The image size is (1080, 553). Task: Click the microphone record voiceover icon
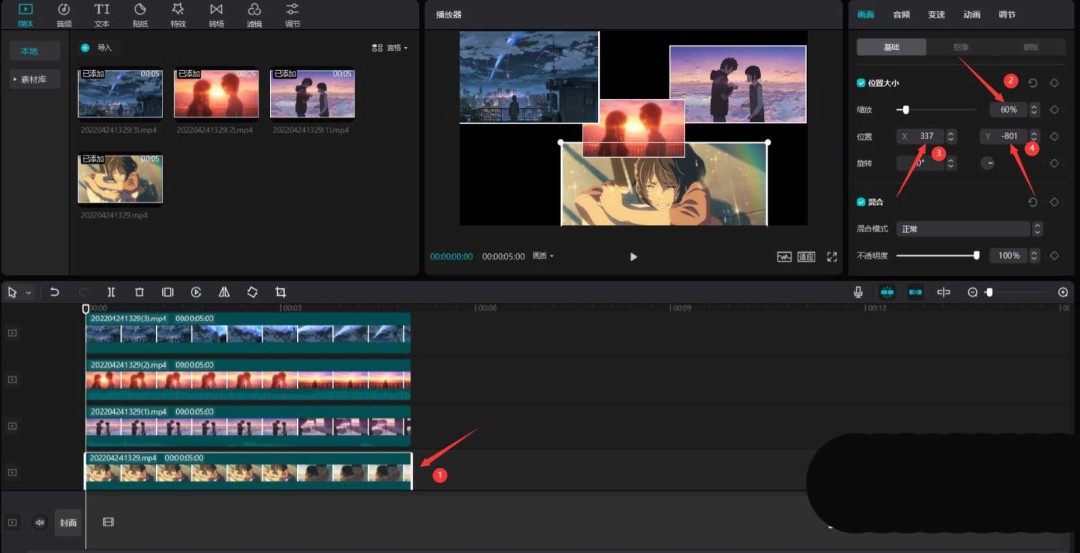[x=858, y=292]
